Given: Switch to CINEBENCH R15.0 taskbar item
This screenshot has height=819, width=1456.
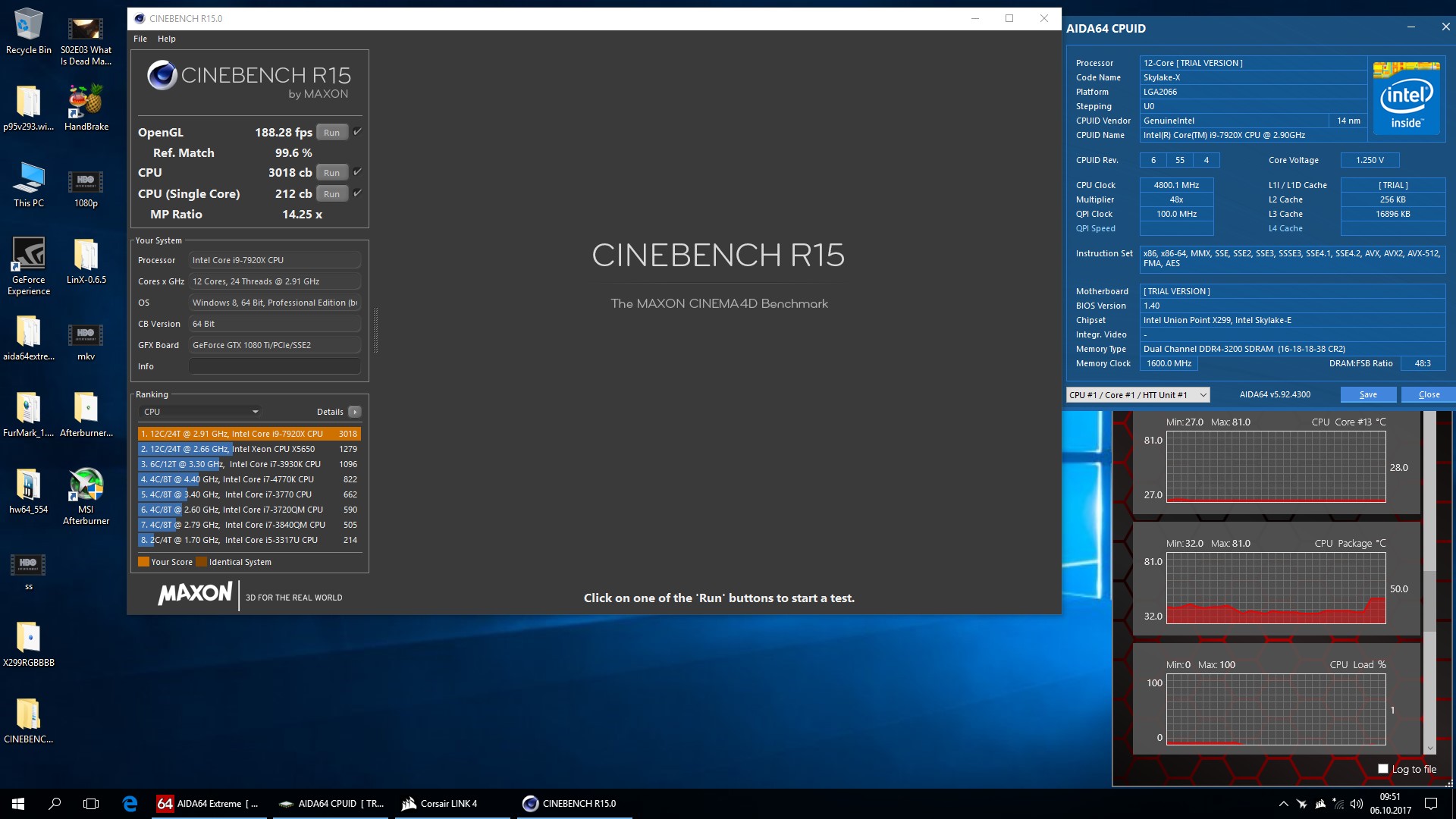Looking at the screenshot, I should point(573,803).
